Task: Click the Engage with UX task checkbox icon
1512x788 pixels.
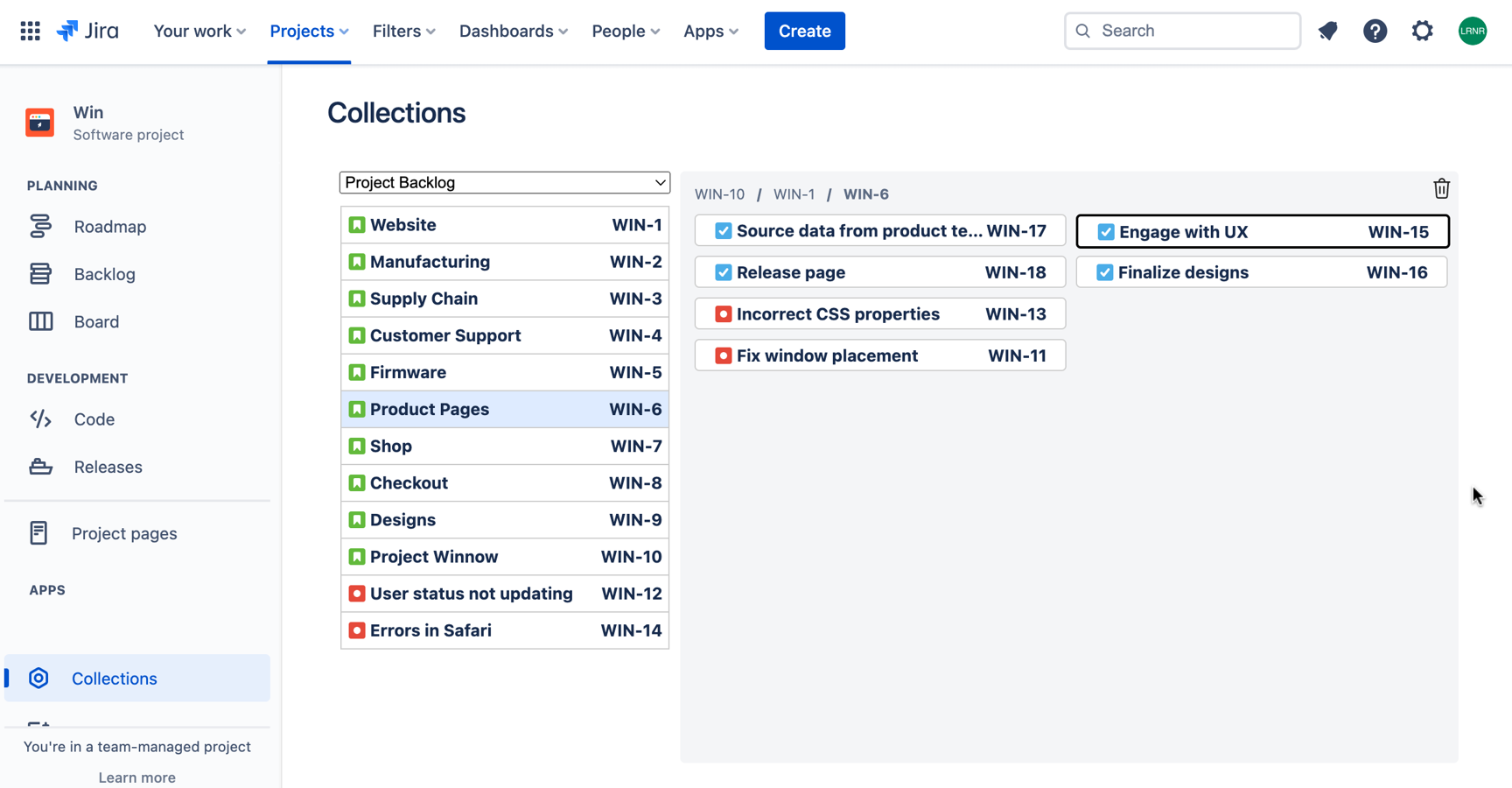Action: click(x=1106, y=232)
